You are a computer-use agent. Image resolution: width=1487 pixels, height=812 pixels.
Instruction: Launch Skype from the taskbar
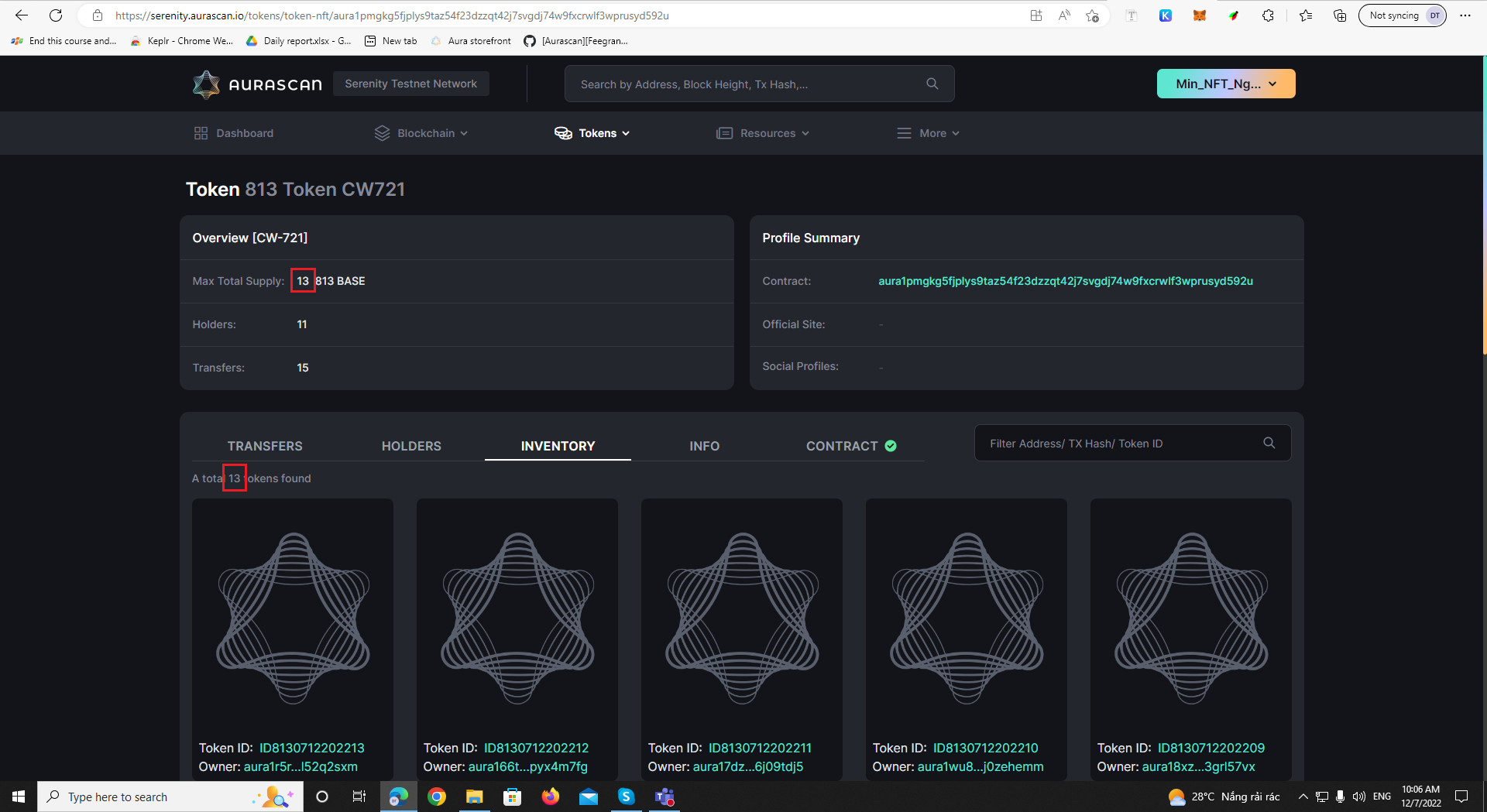(x=627, y=797)
